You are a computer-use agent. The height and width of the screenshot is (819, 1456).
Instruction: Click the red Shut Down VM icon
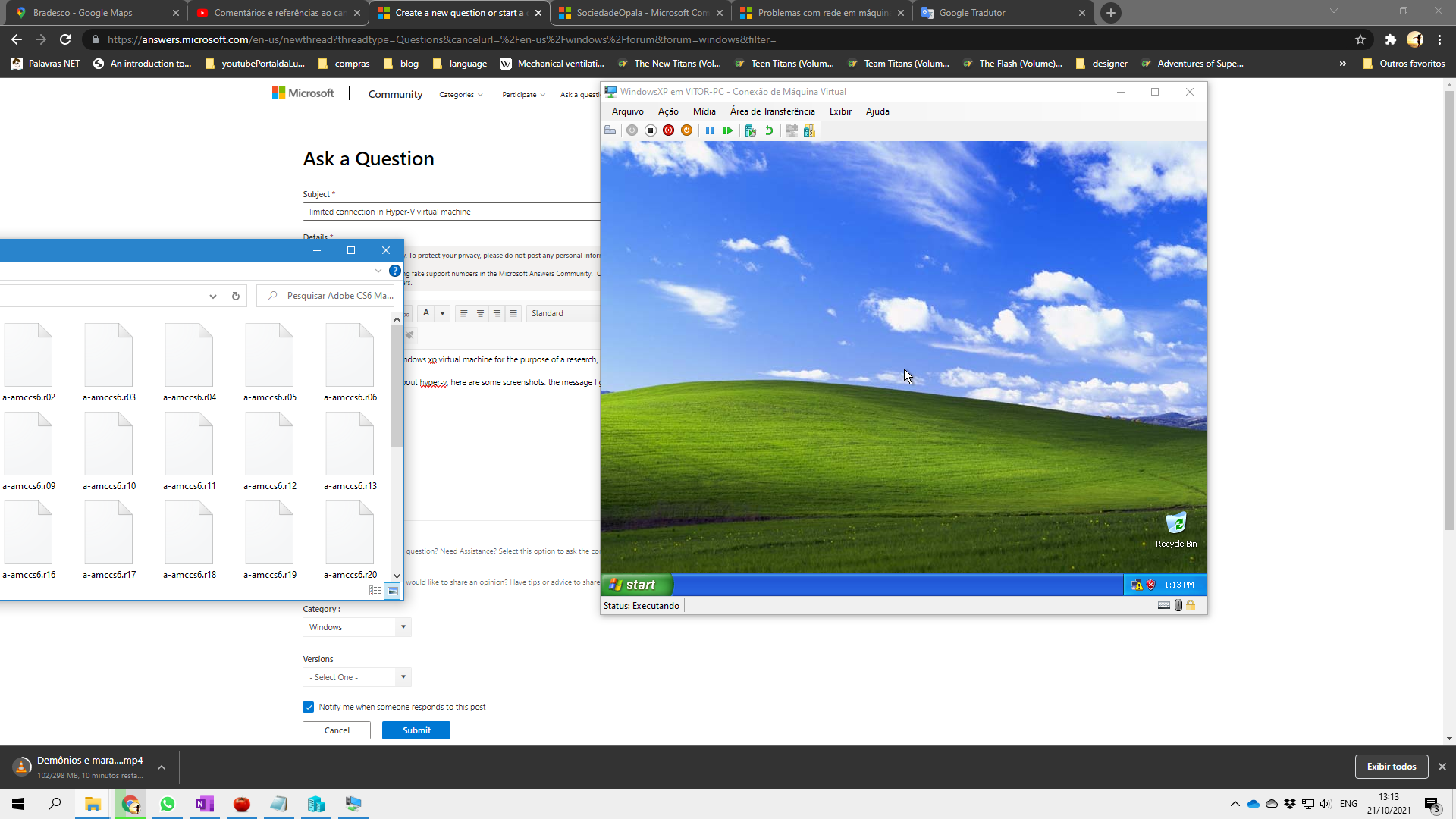[668, 130]
